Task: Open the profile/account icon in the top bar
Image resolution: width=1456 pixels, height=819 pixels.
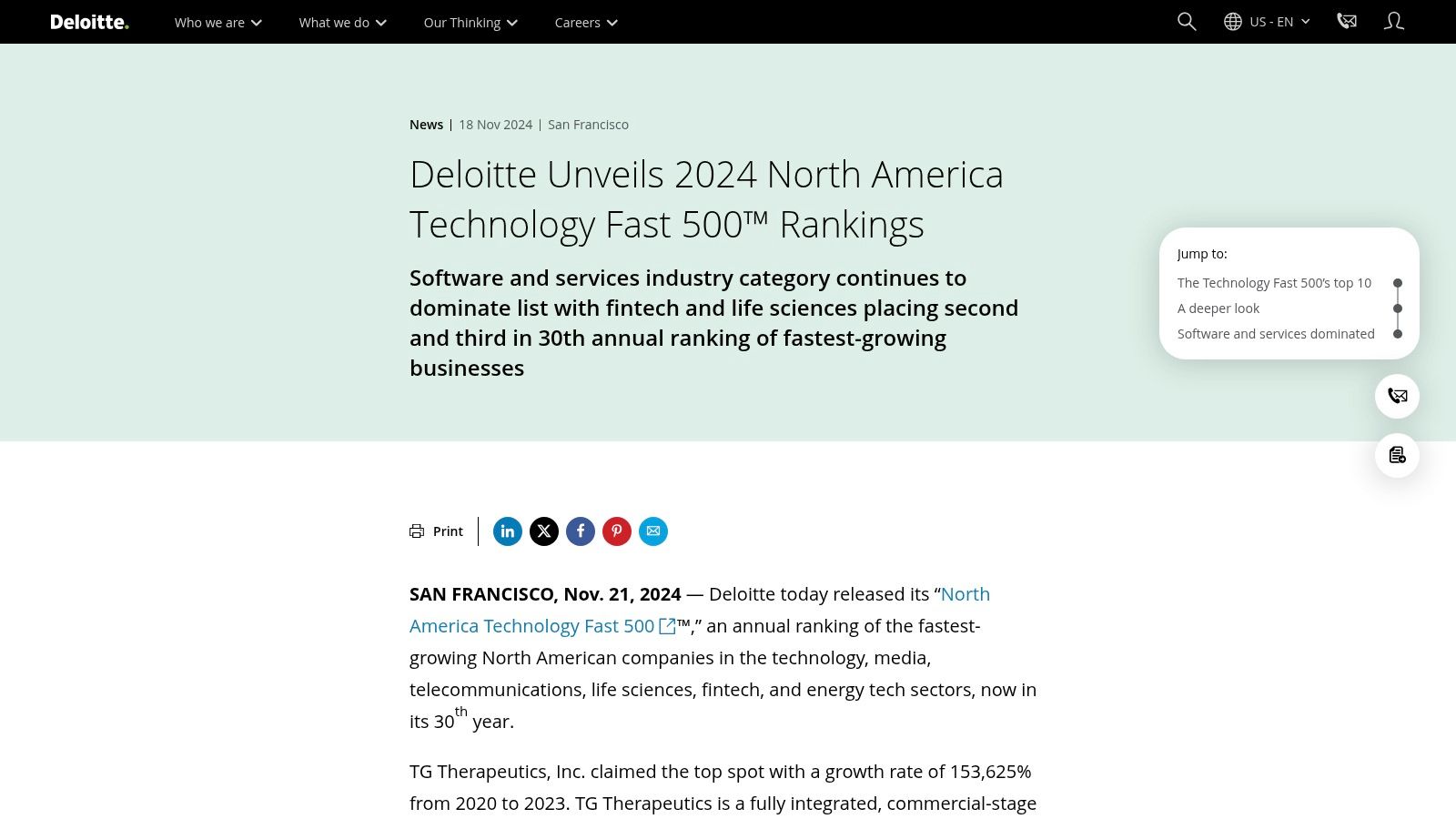Action: 1393,21
